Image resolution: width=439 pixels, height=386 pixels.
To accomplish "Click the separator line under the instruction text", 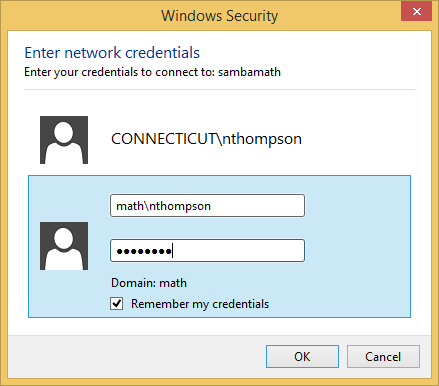I will click(x=219, y=89).
